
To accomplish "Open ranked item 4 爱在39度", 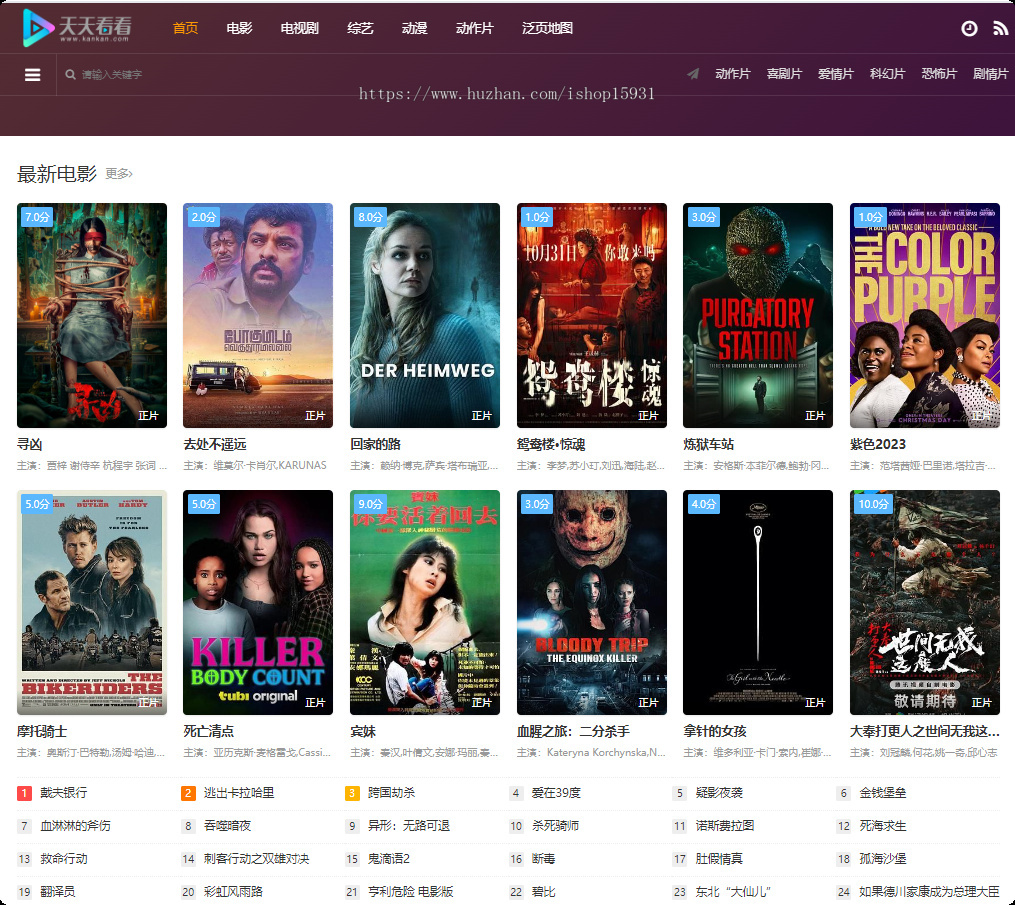I will point(556,793).
